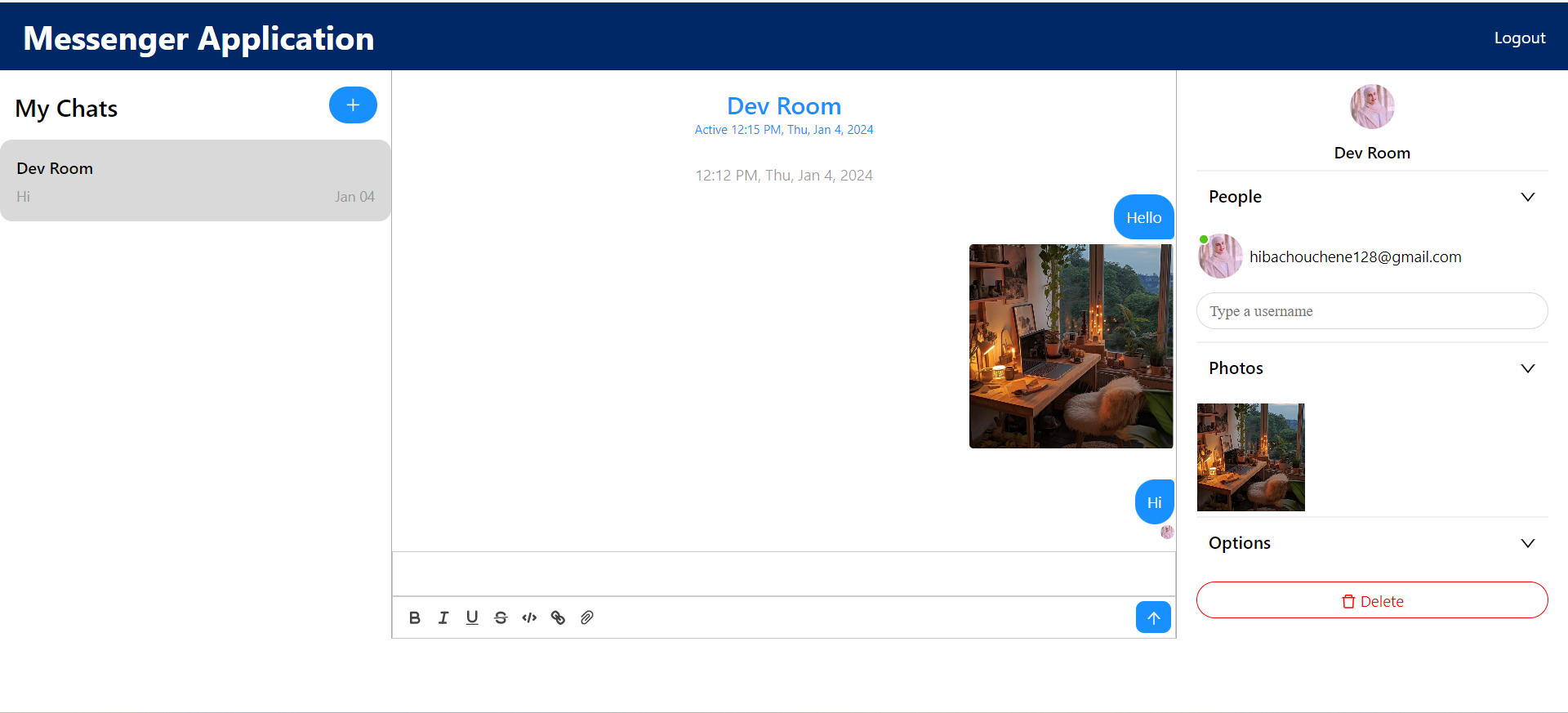
Task: Click the Dev Room chat title header
Action: click(x=784, y=106)
